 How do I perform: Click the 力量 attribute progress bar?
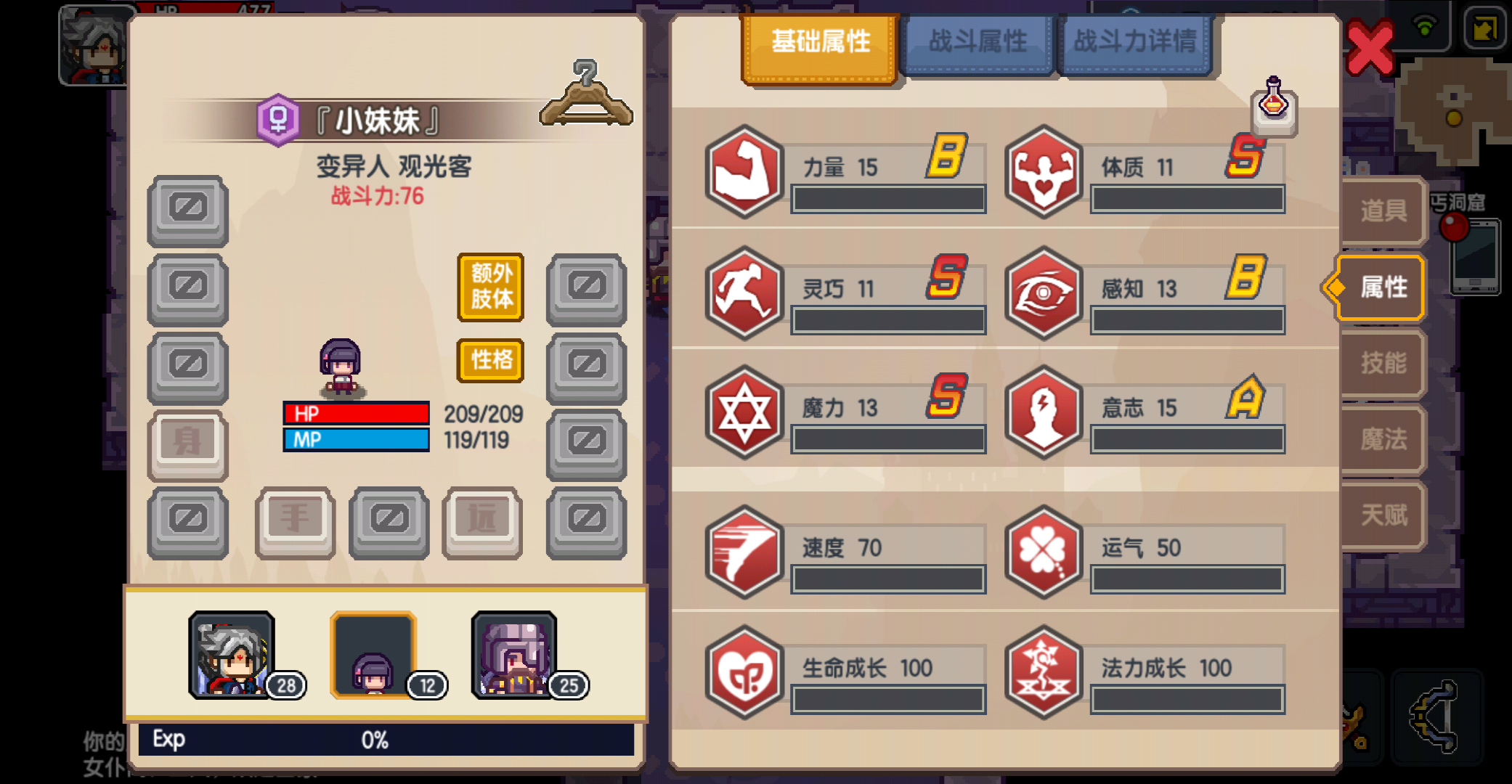coord(888,199)
